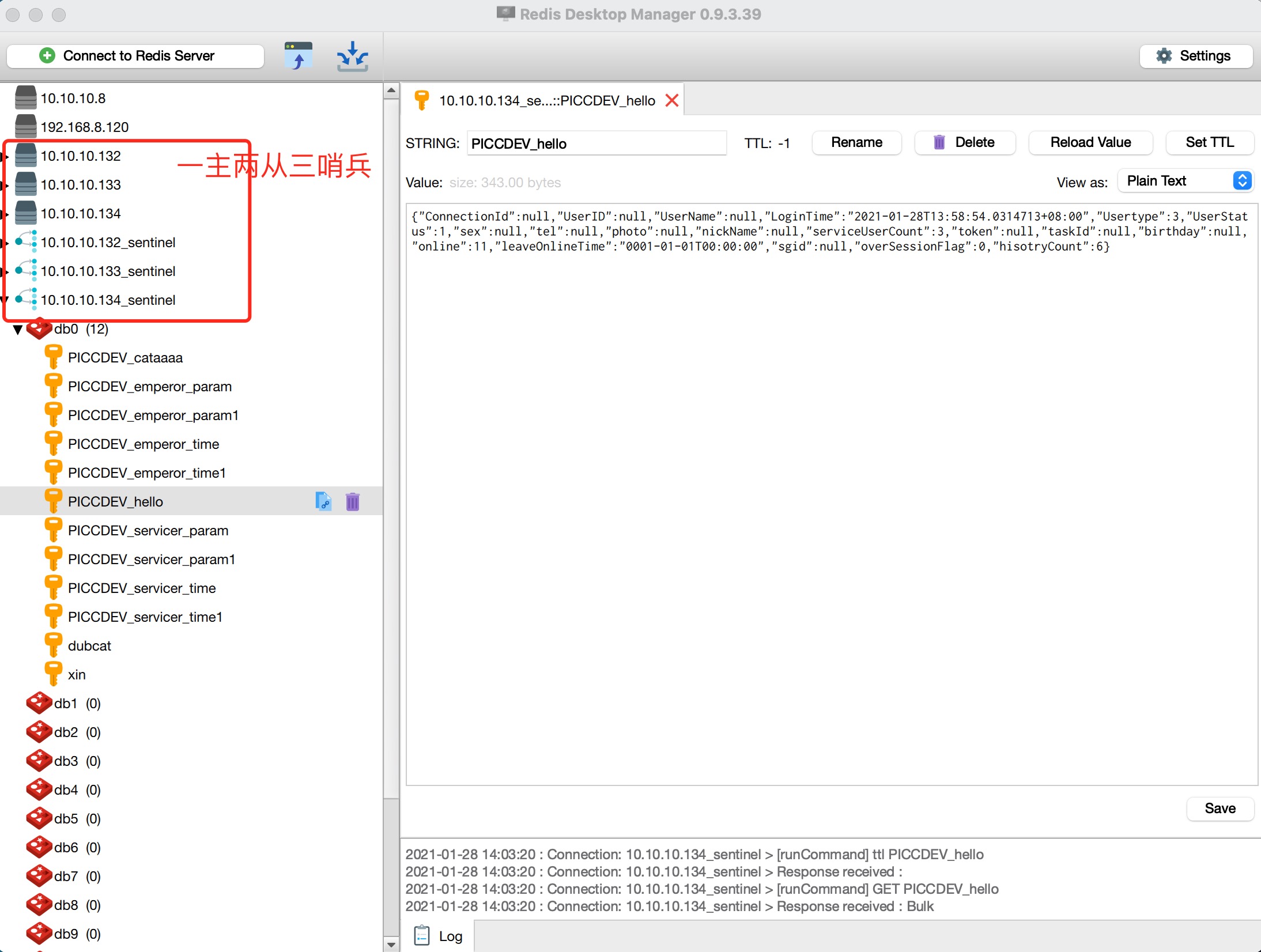Select the PICCDEV_hello key row

[191, 501]
